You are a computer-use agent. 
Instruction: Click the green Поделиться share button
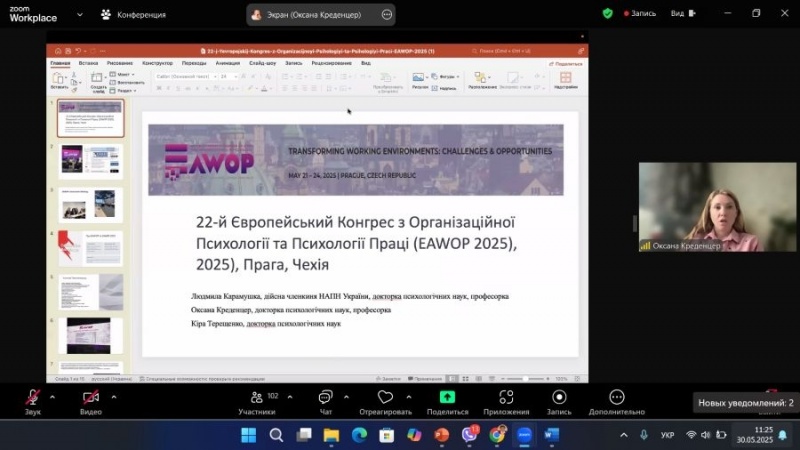[x=447, y=400]
